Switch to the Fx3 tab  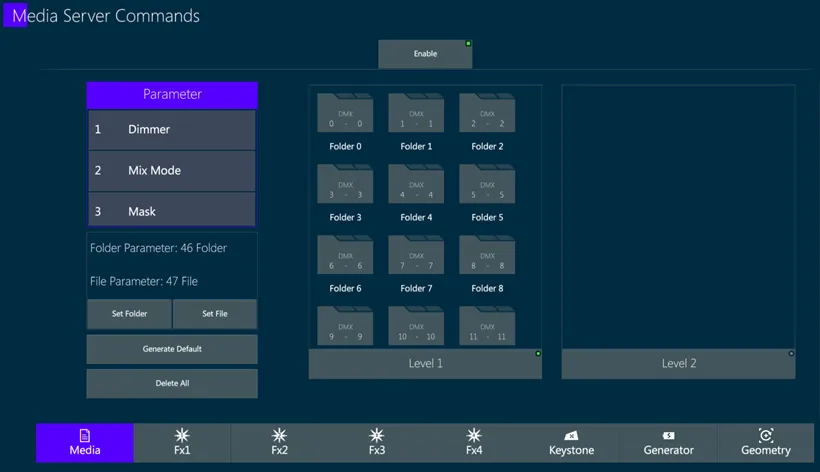(377, 443)
